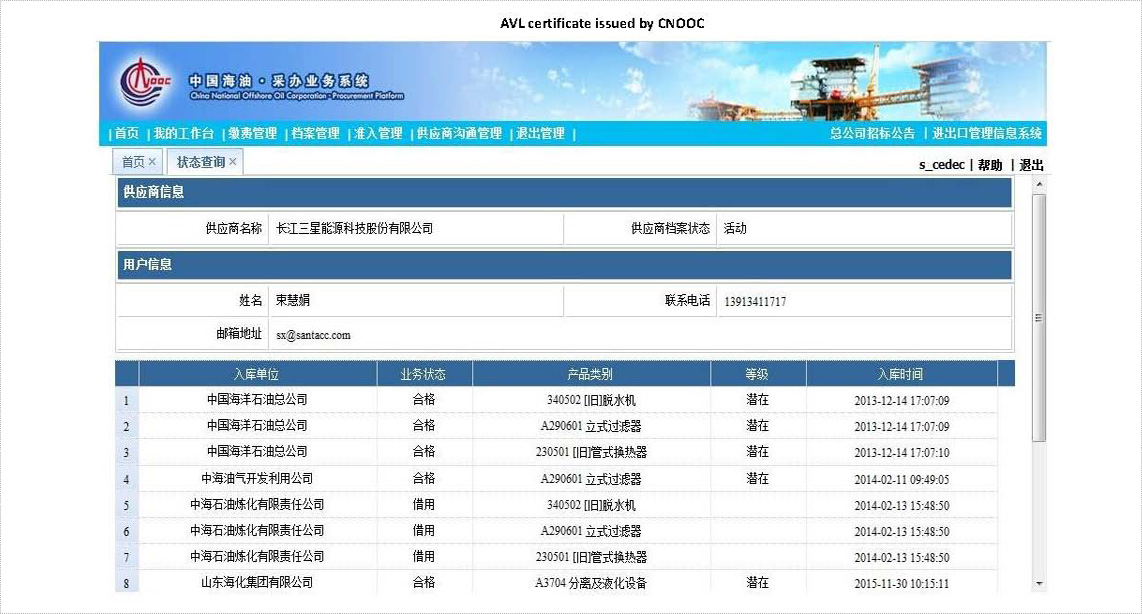Screen dimensions: 1142x614
Task: Click 借用 status in row 5
Action: tap(424, 505)
